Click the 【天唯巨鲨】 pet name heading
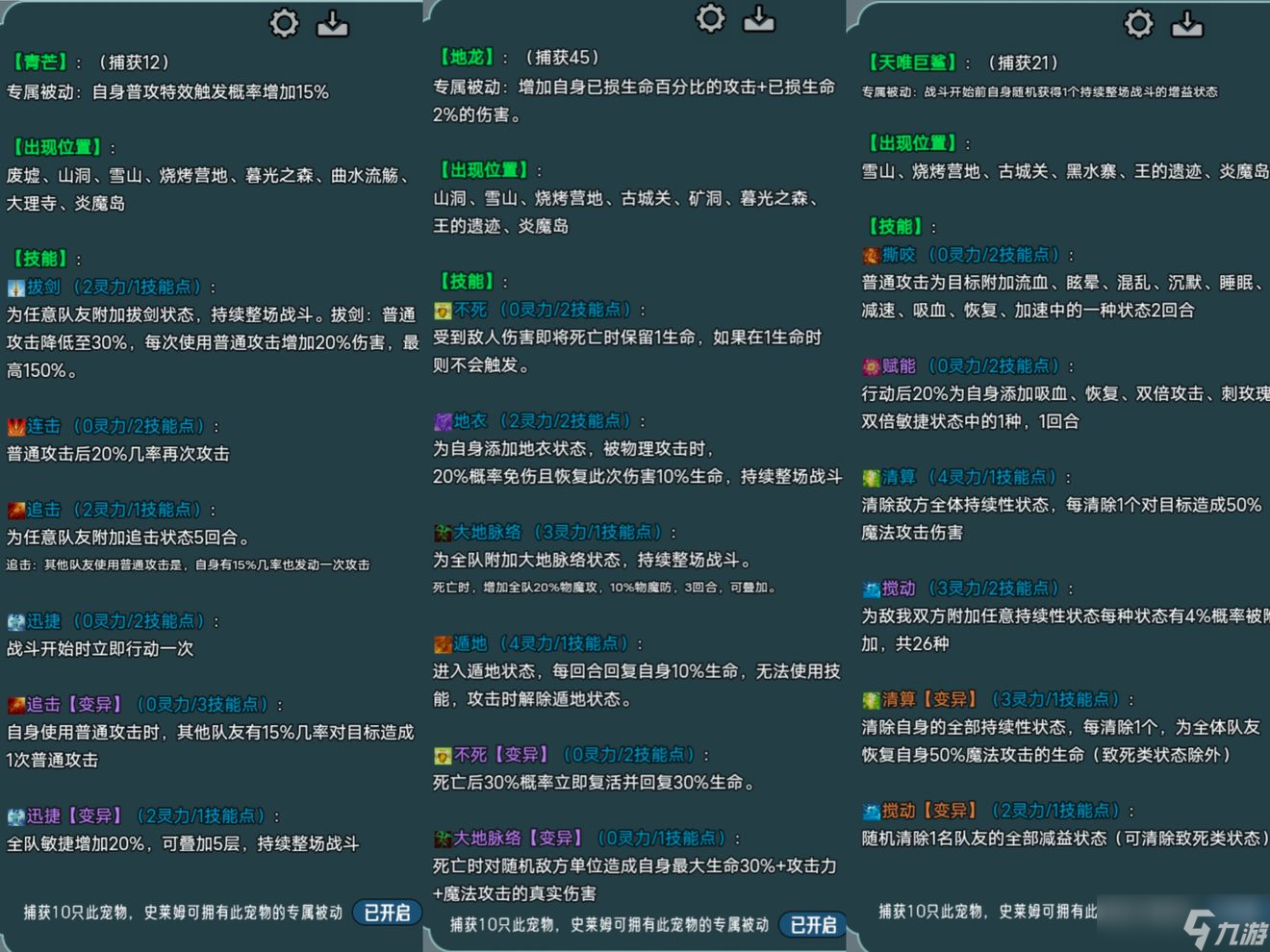Viewport: 1270px width, 952px height. click(x=913, y=63)
